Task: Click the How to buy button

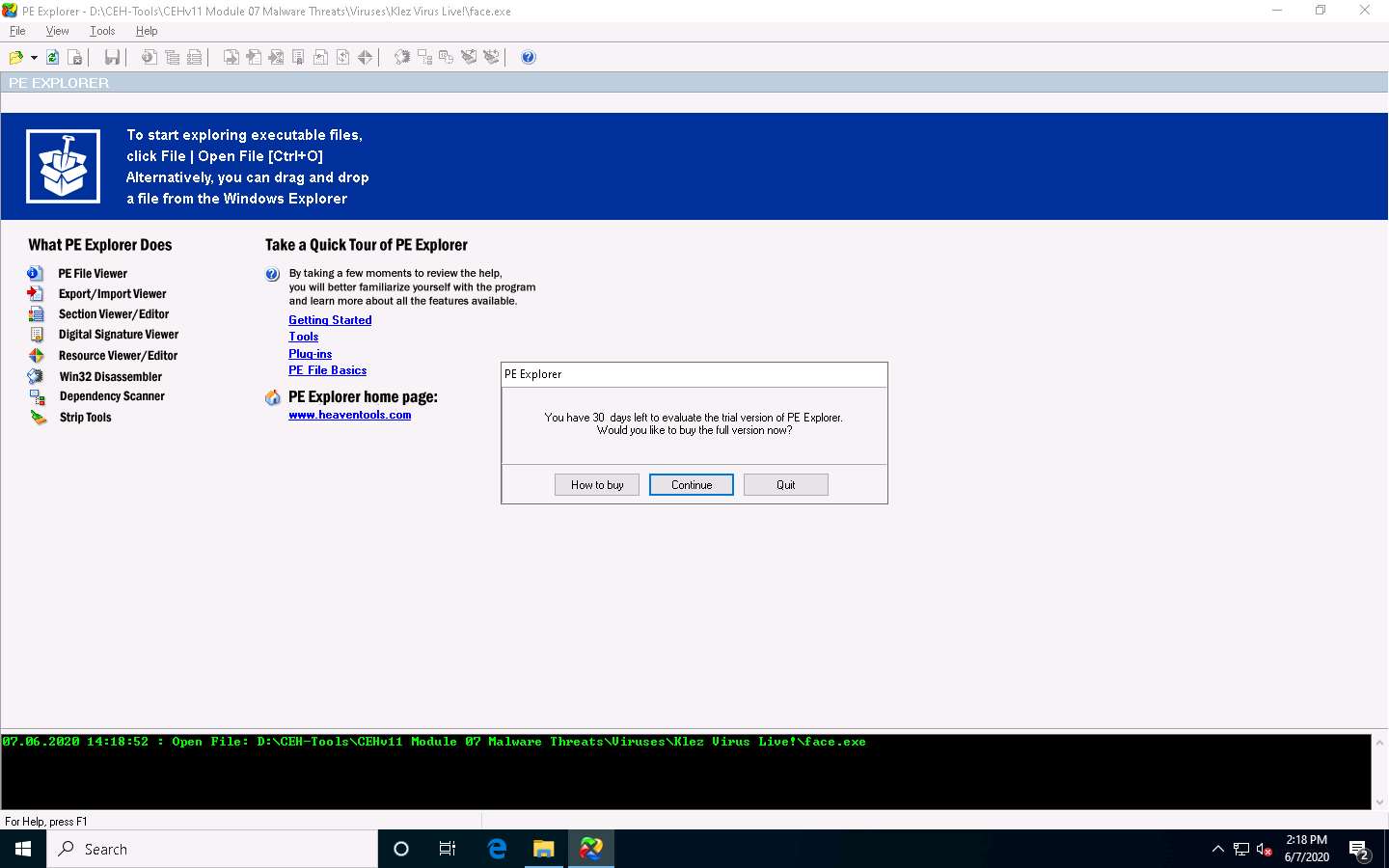Action: point(597,485)
